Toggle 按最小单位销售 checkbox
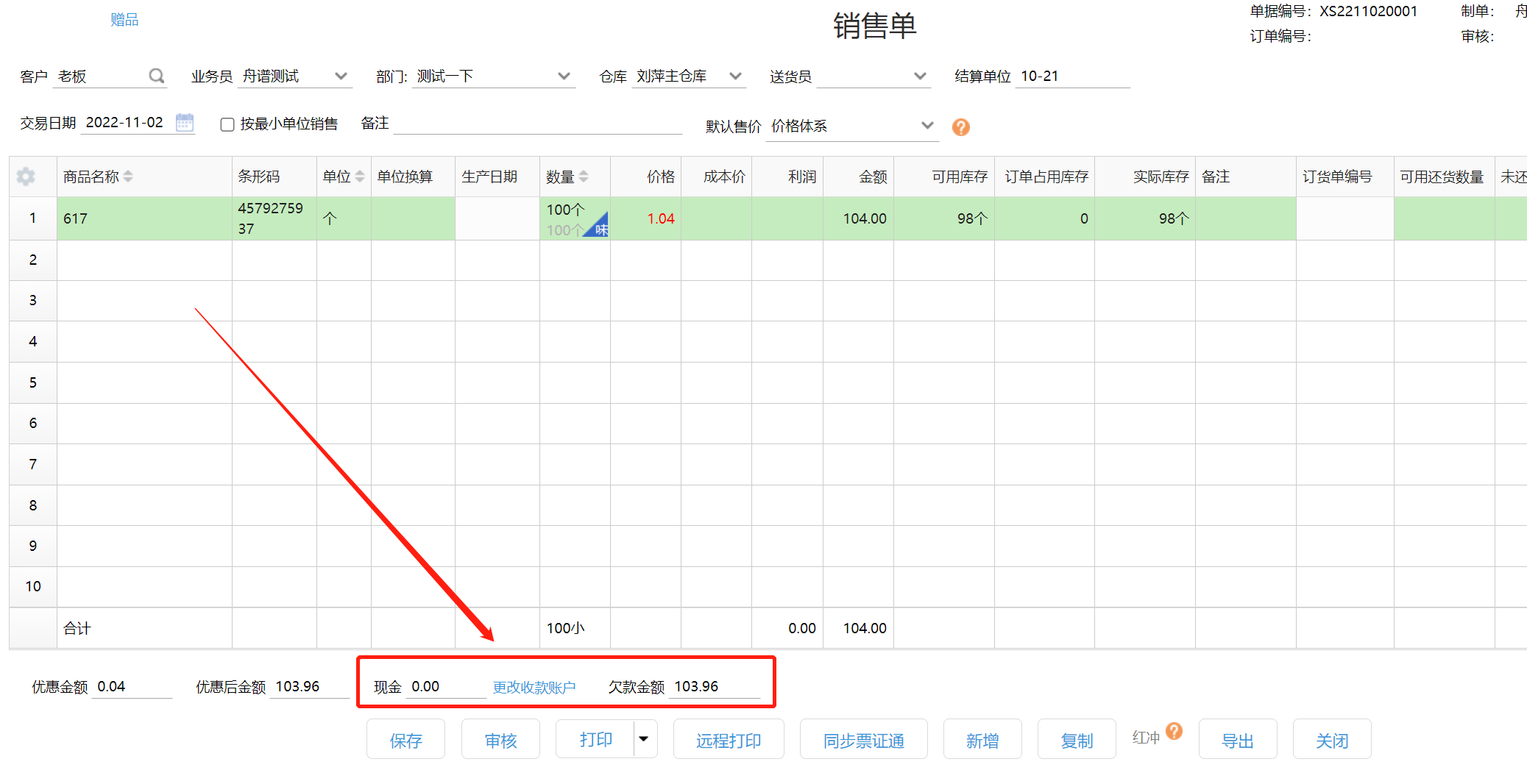 (227, 124)
